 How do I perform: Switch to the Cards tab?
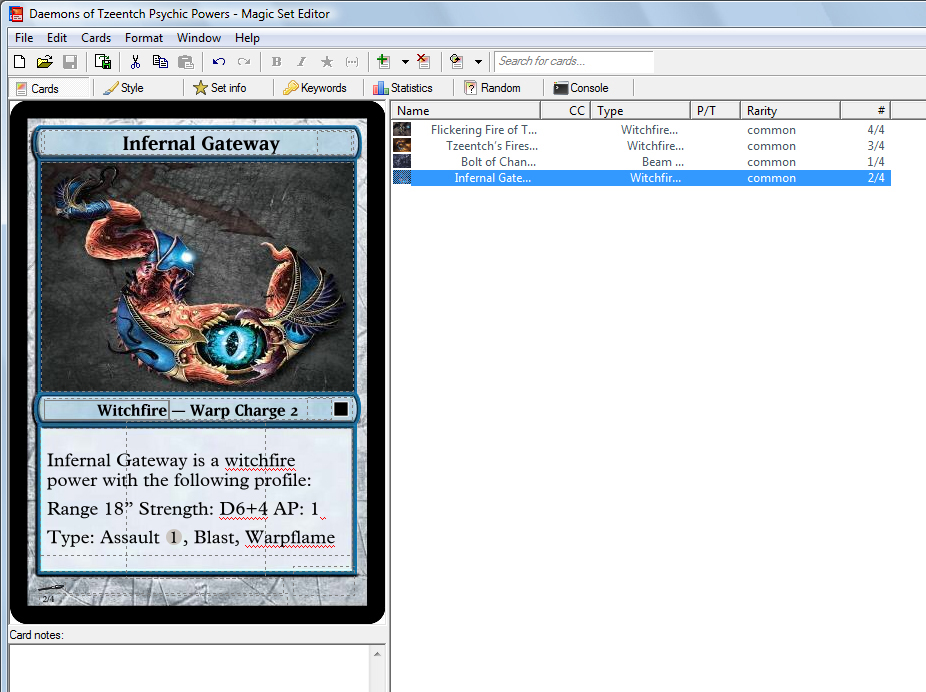click(48, 89)
